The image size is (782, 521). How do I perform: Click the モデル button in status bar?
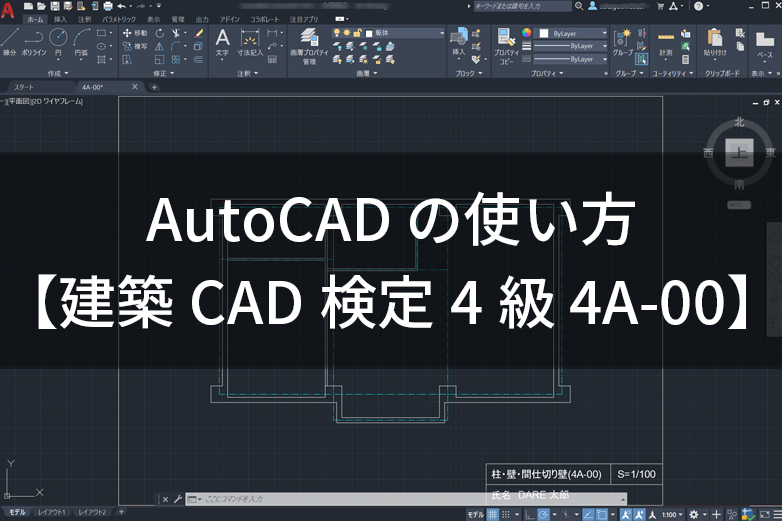475,515
